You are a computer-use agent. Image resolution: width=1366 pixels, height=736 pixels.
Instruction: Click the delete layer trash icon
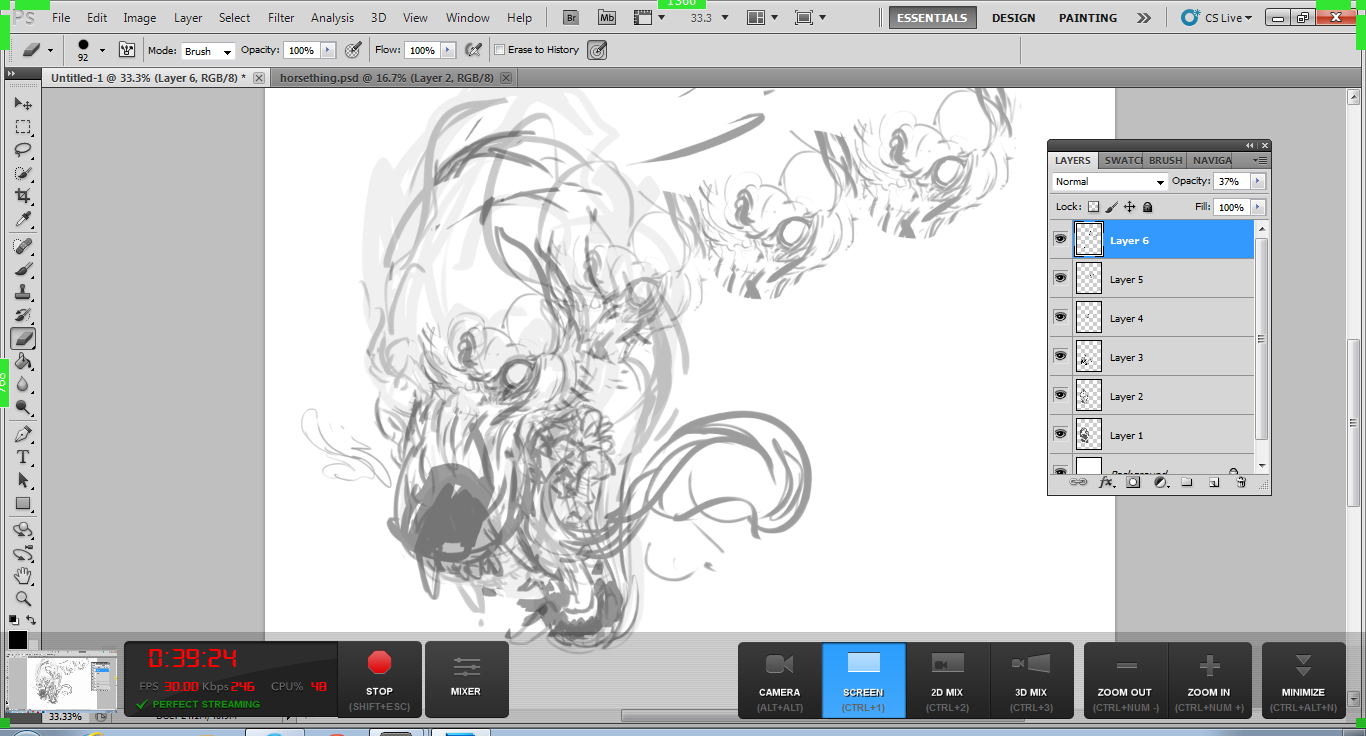point(1240,482)
